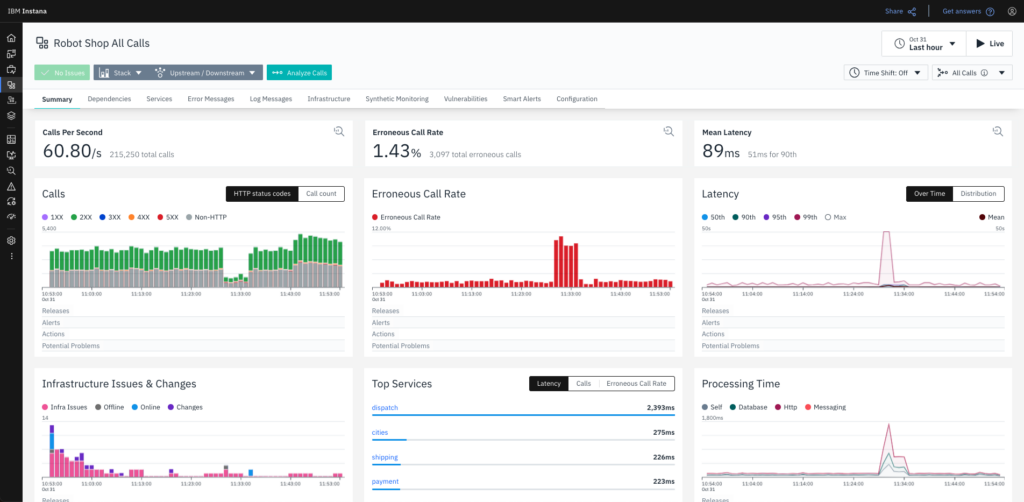1024x502 pixels.
Task: Click the Robot Shop application icon by title
Action: pyautogui.click(x=42, y=43)
